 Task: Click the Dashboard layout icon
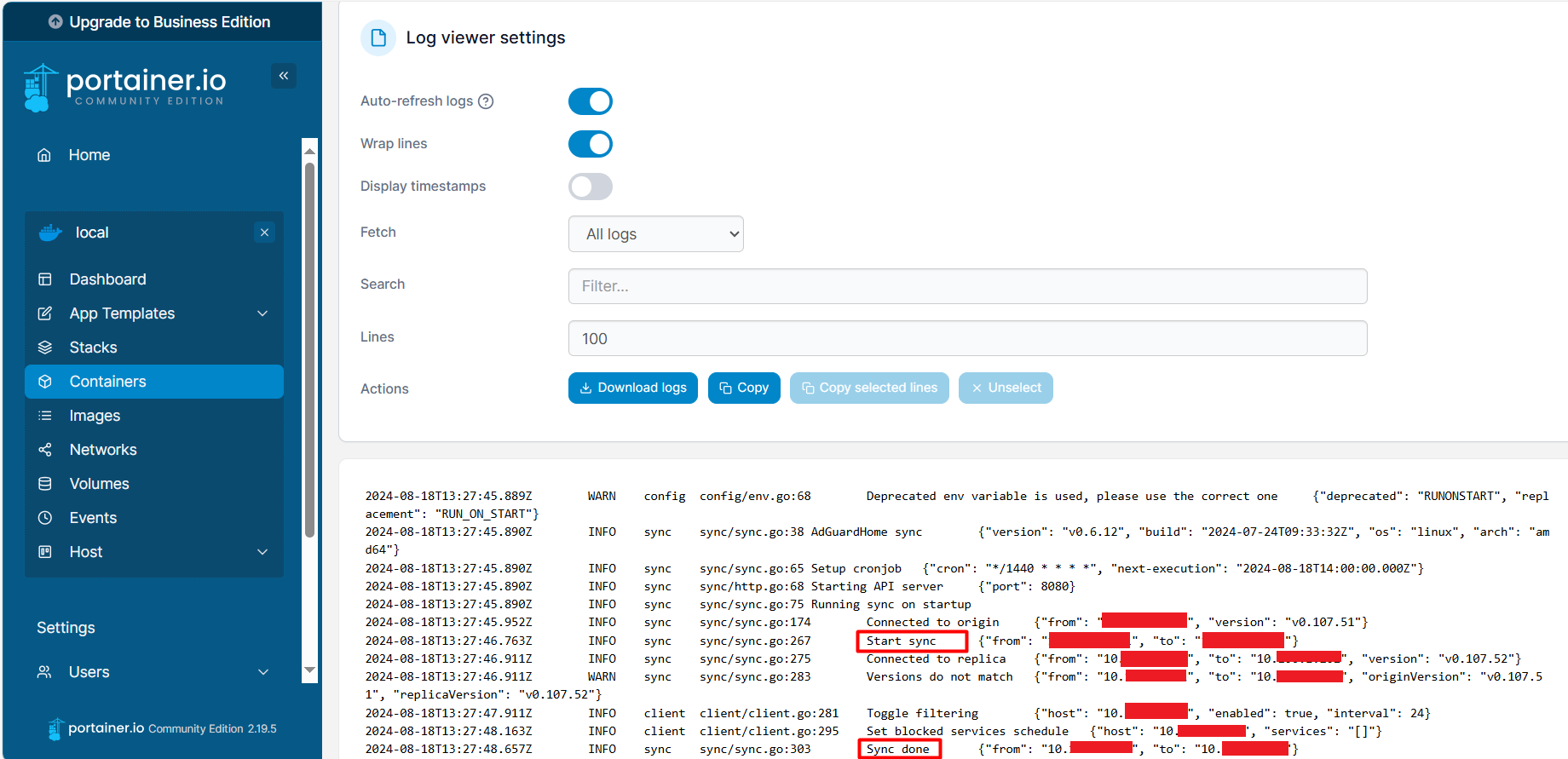(x=45, y=279)
